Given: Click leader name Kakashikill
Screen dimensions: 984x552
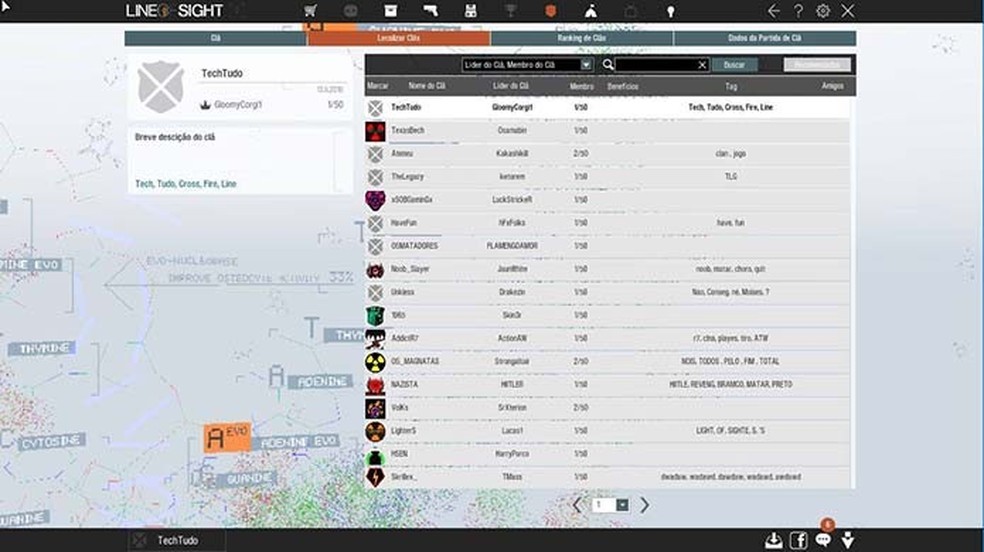Looking at the screenshot, I should 512,154.
